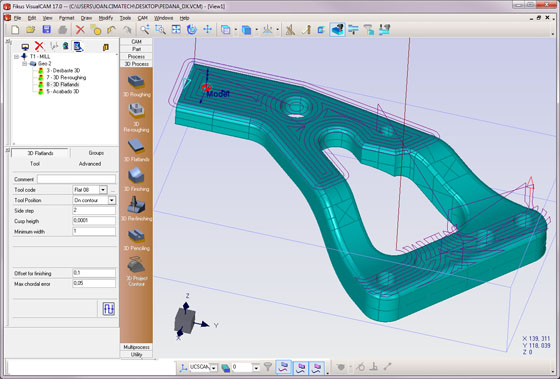
Task: Click the pan arrows toolbar icon
Action: (207, 30)
